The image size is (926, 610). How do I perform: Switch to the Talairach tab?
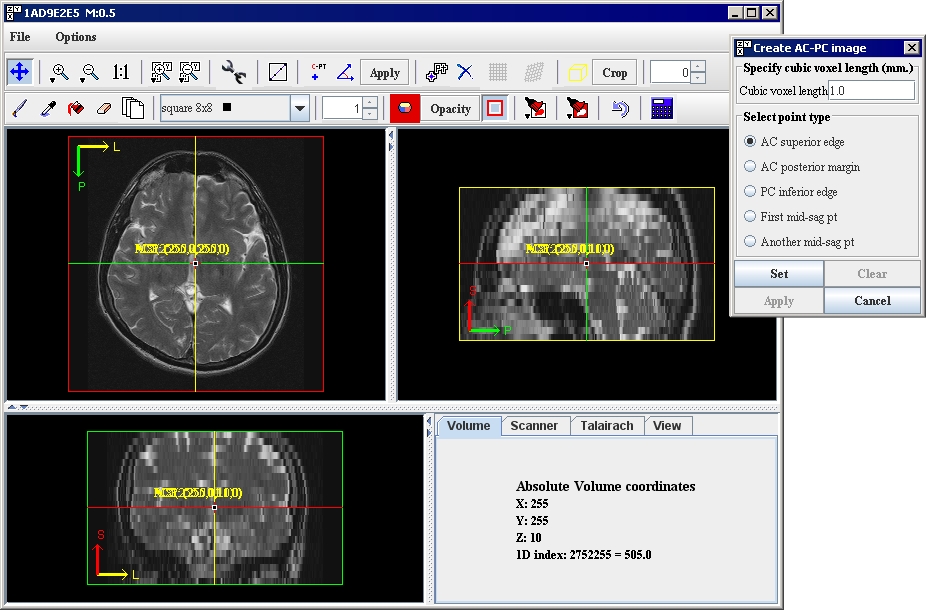pyautogui.click(x=606, y=426)
